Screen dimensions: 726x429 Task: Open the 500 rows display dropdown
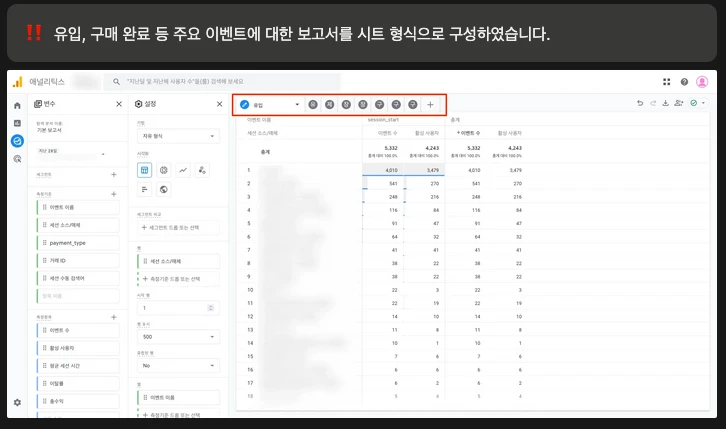pyautogui.click(x=178, y=336)
